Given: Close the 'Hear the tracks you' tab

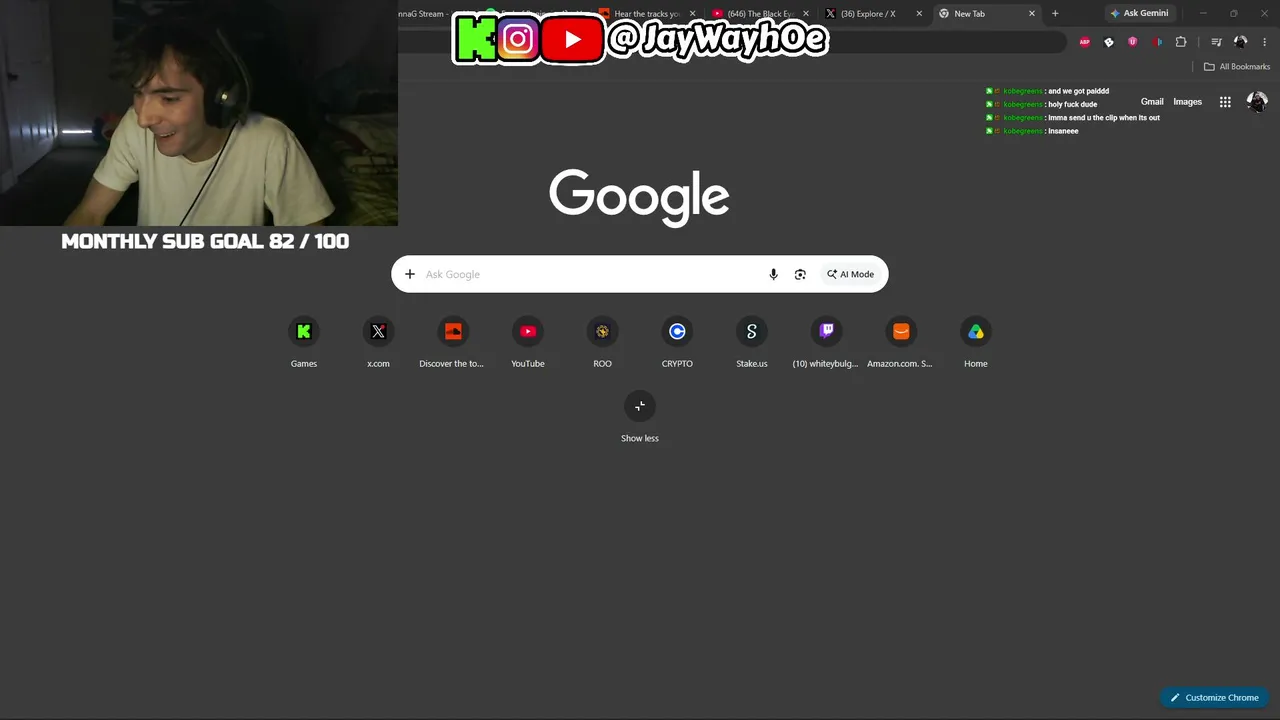Looking at the screenshot, I should pyautogui.click(x=692, y=14).
